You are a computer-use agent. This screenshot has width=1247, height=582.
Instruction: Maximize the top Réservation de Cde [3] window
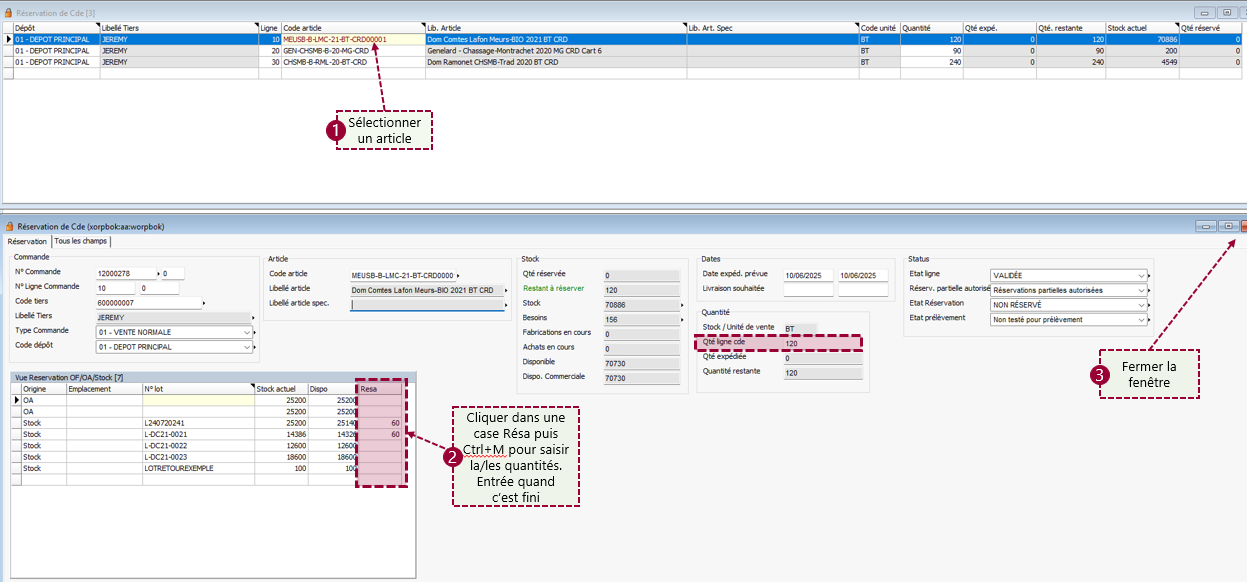(x=1222, y=11)
